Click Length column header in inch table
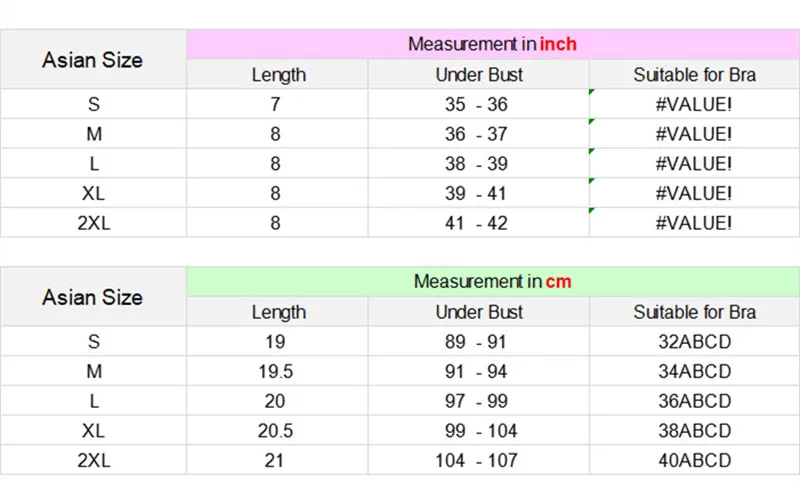 278,75
